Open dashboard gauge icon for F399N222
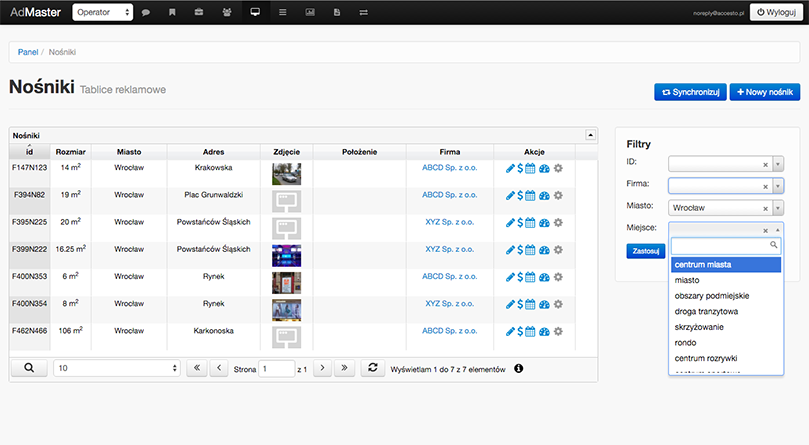Image resolution: width=809 pixels, height=445 pixels. click(544, 250)
